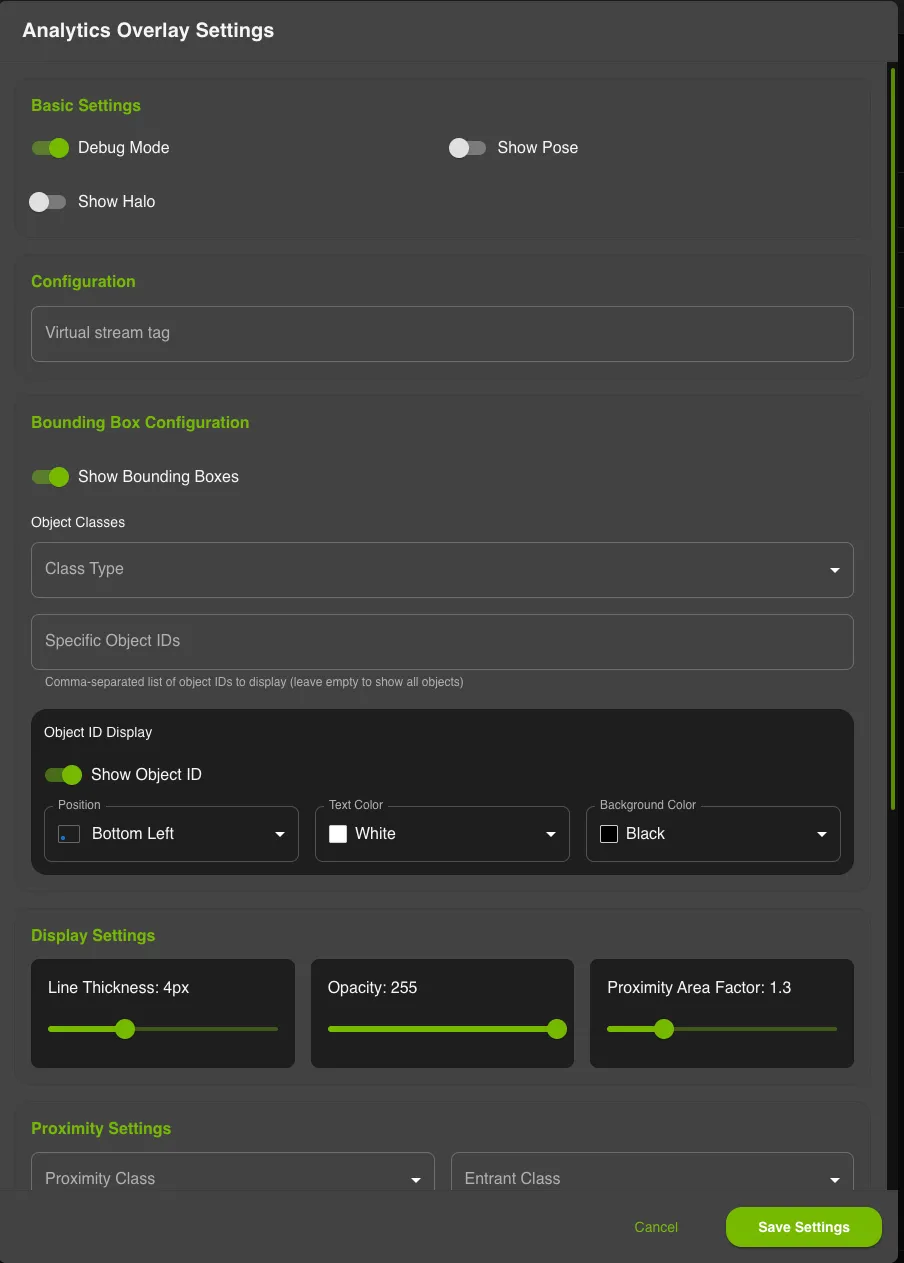904x1263 pixels.
Task: Toggle the Show Object ID switch
Action: point(63,775)
